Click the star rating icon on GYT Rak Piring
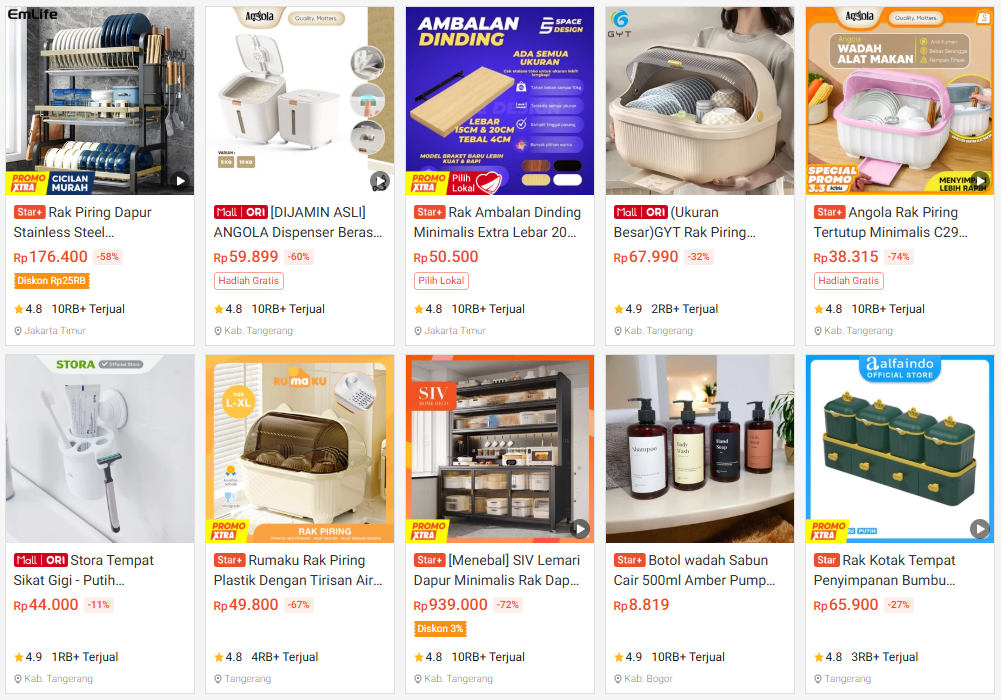Viewport: 1001px width, 700px height. (619, 309)
